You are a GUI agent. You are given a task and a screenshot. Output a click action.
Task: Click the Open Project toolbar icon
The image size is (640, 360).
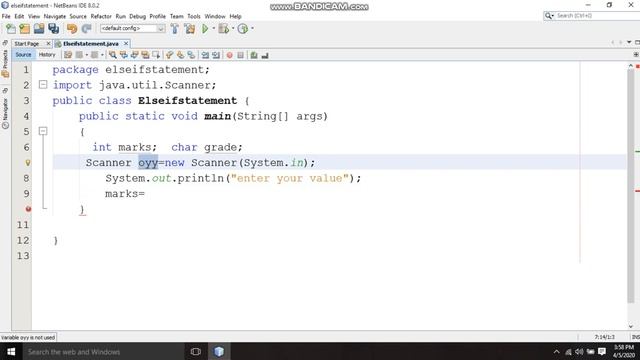click(x=39, y=29)
